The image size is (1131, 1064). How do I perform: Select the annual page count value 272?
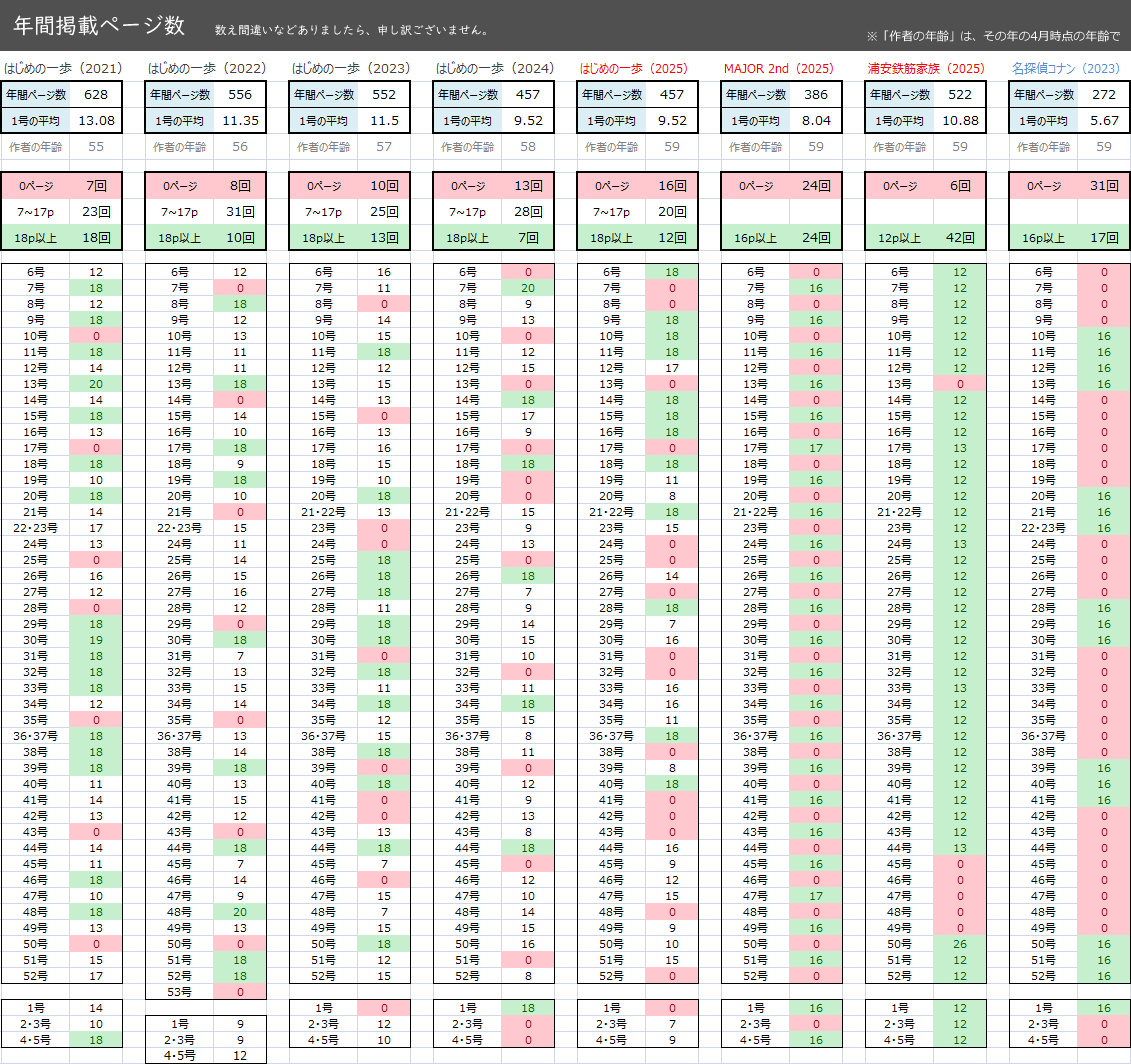click(x=1103, y=95)
